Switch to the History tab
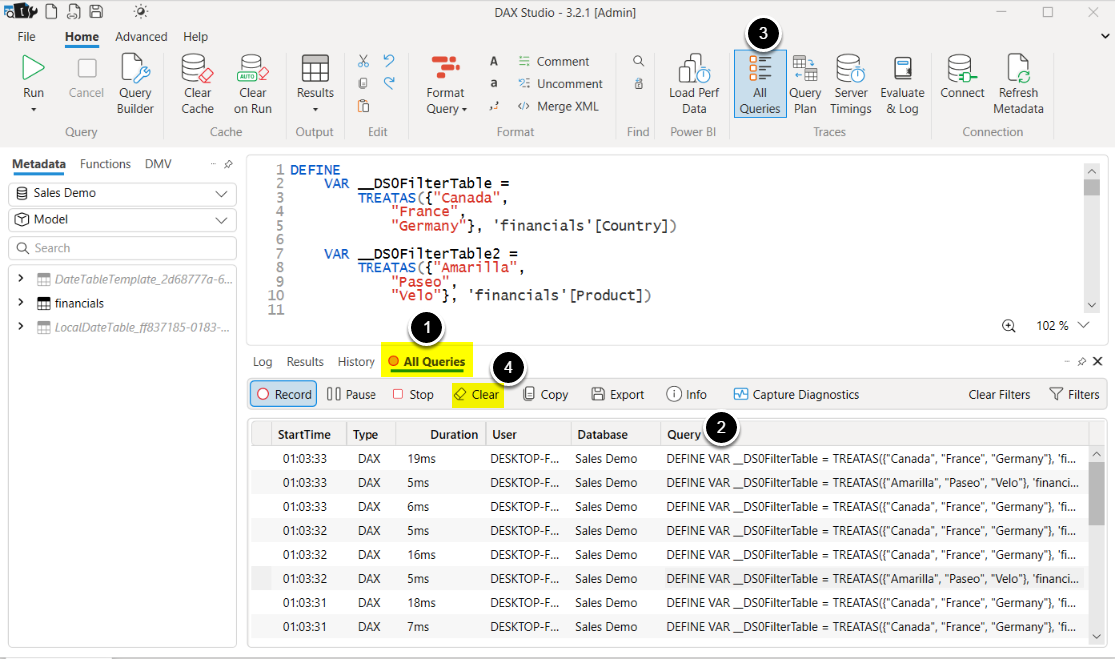The height and width of the screenshot is (659, 1115). click(356, 362)
